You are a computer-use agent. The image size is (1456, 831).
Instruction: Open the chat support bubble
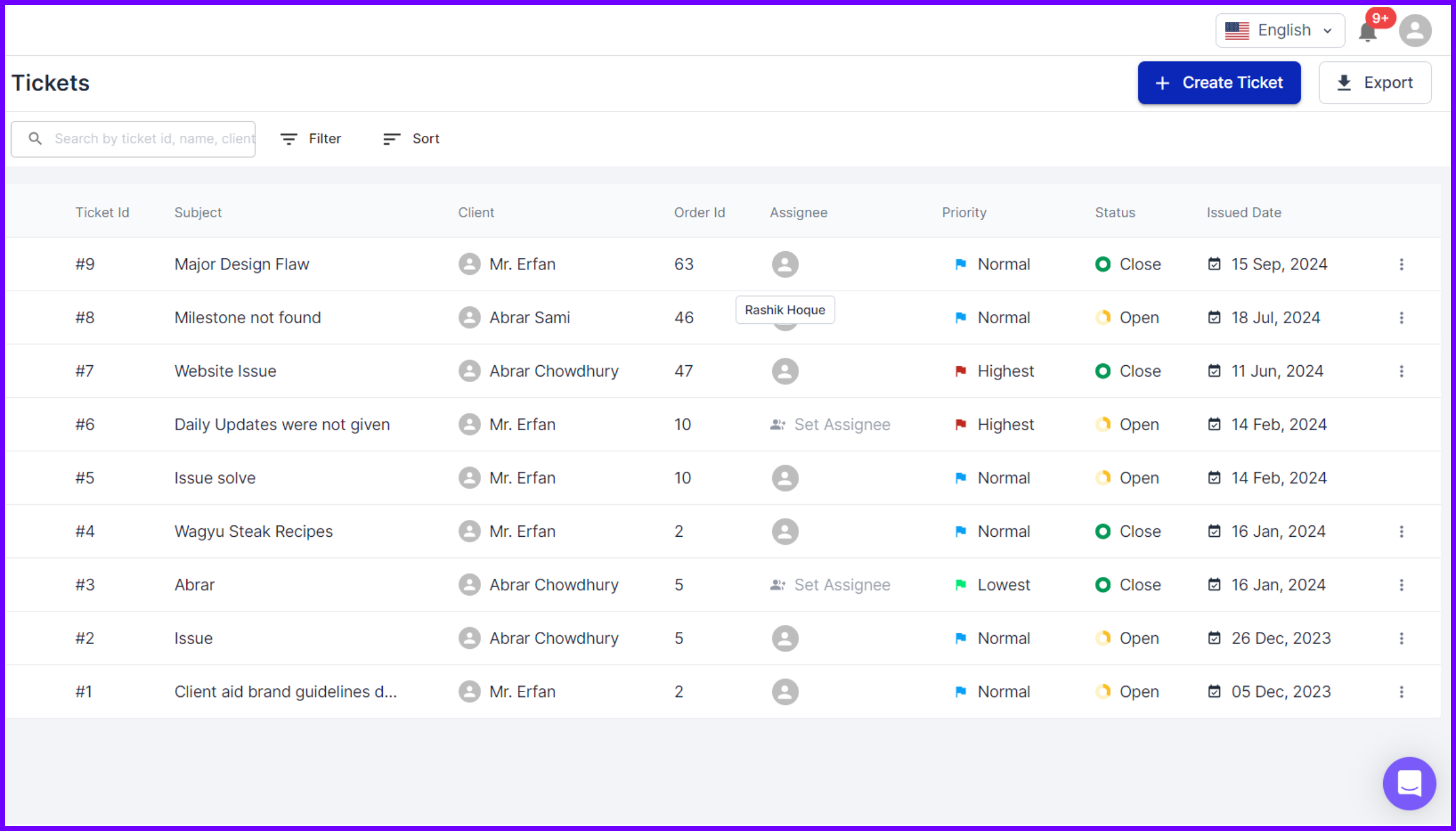[x=1409, y=783]
